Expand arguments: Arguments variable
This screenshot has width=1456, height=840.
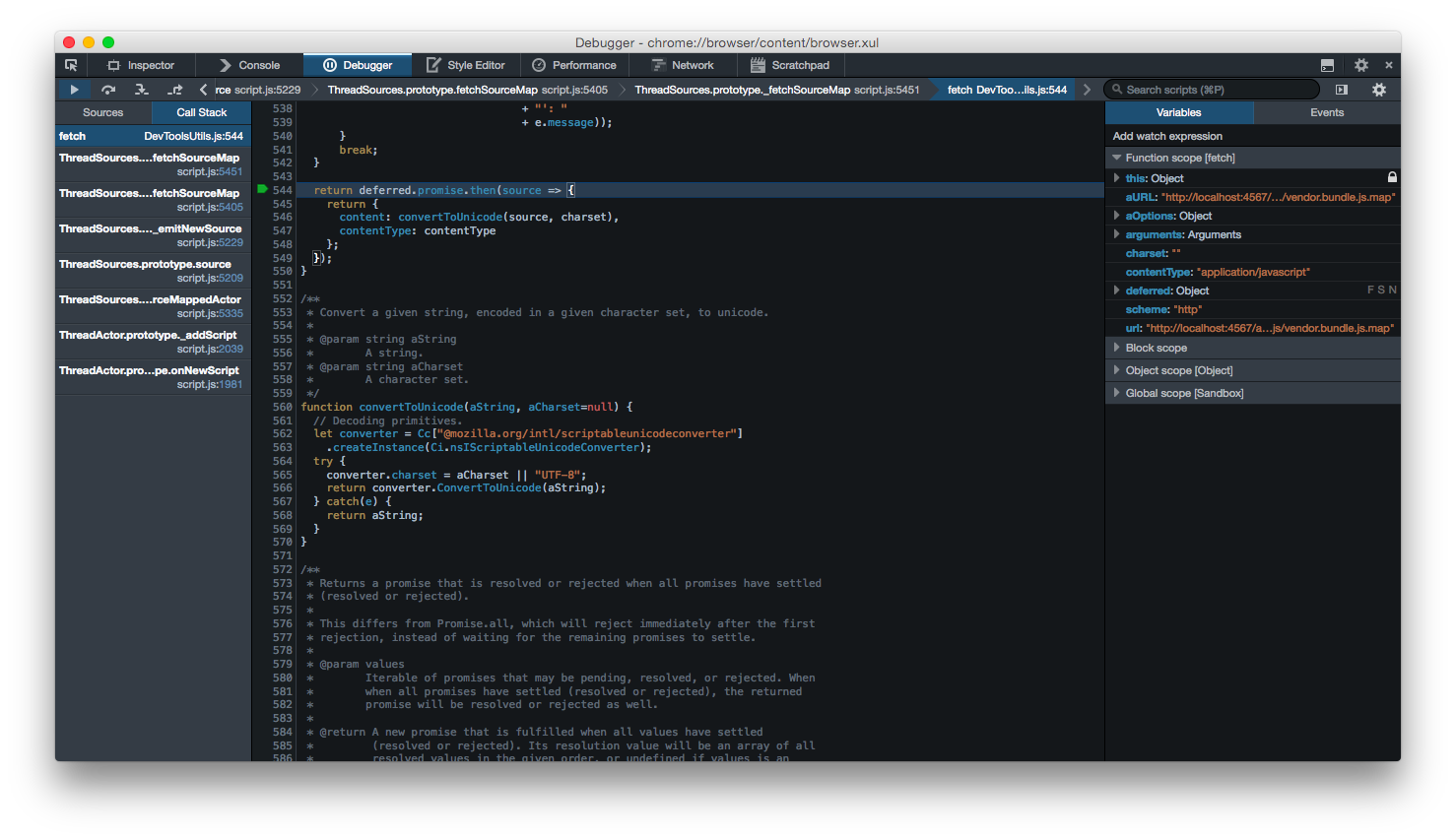point(1116,234)
